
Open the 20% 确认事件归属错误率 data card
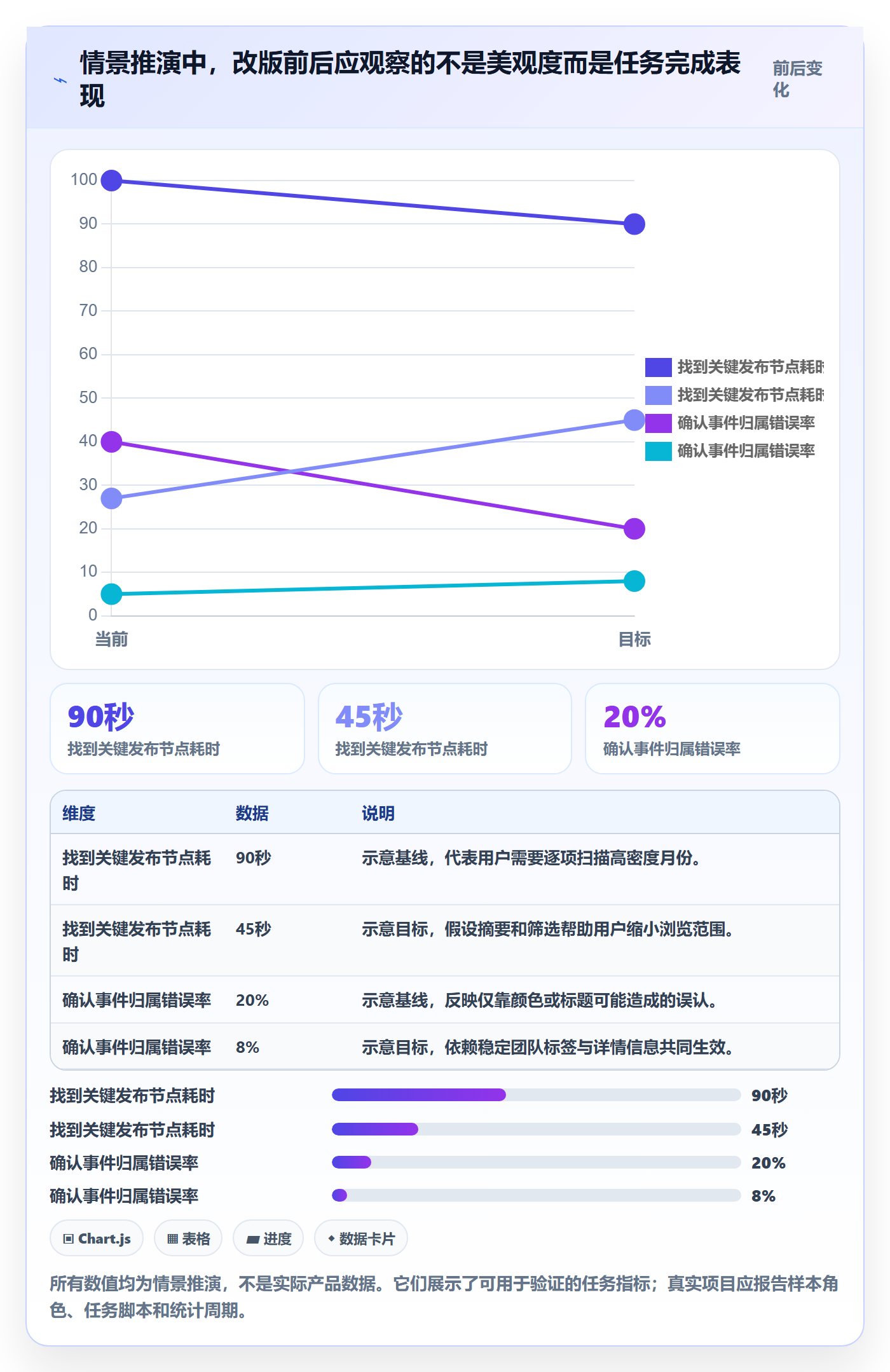click(713, 729)
